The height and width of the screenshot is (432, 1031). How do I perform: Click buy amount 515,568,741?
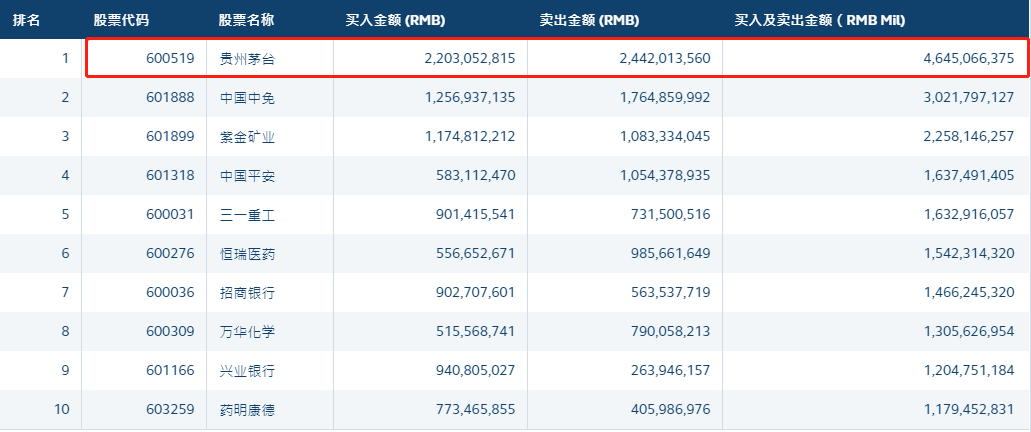pos(476,331)
